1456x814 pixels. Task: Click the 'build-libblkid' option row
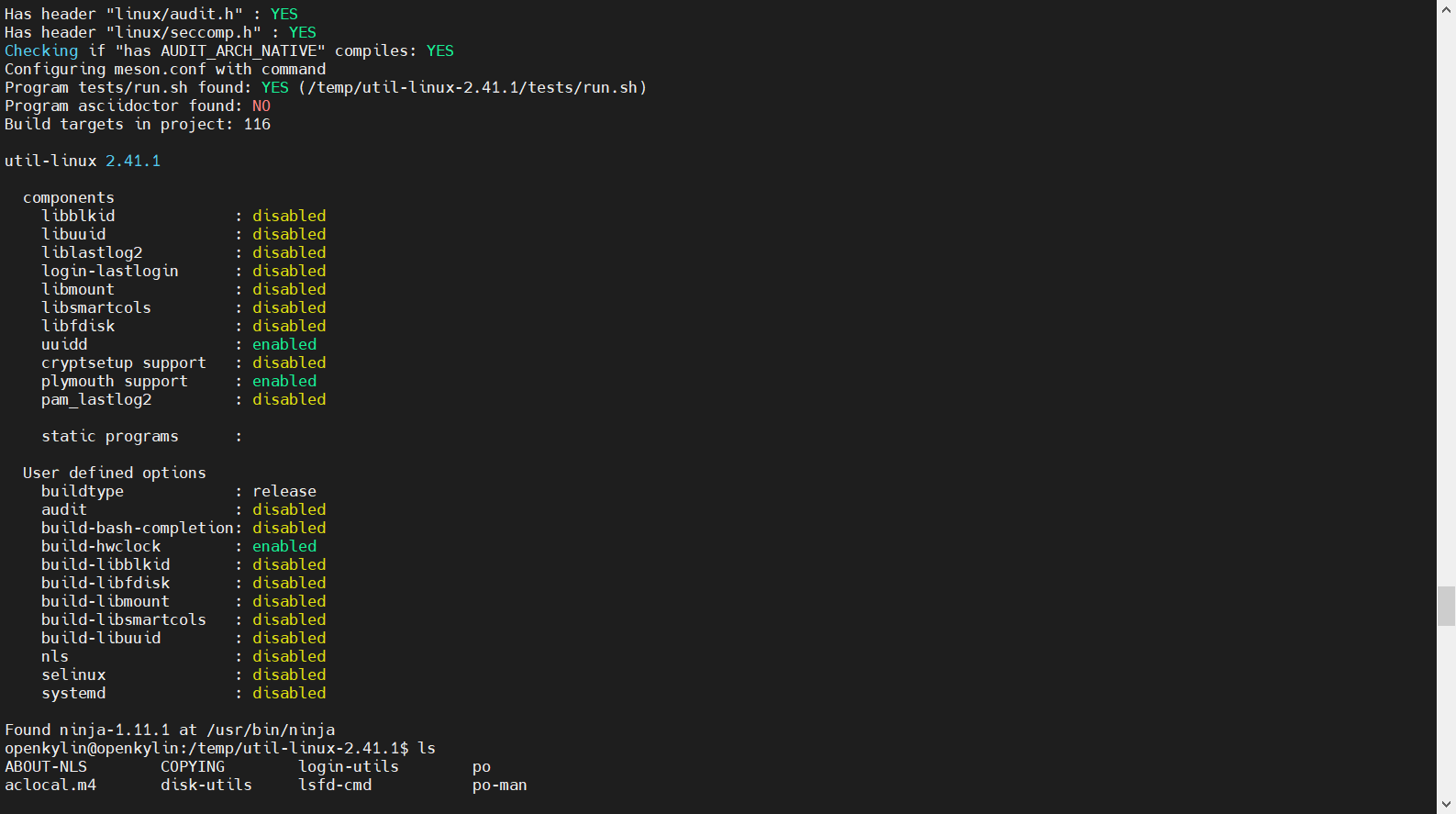pos(183,564)
